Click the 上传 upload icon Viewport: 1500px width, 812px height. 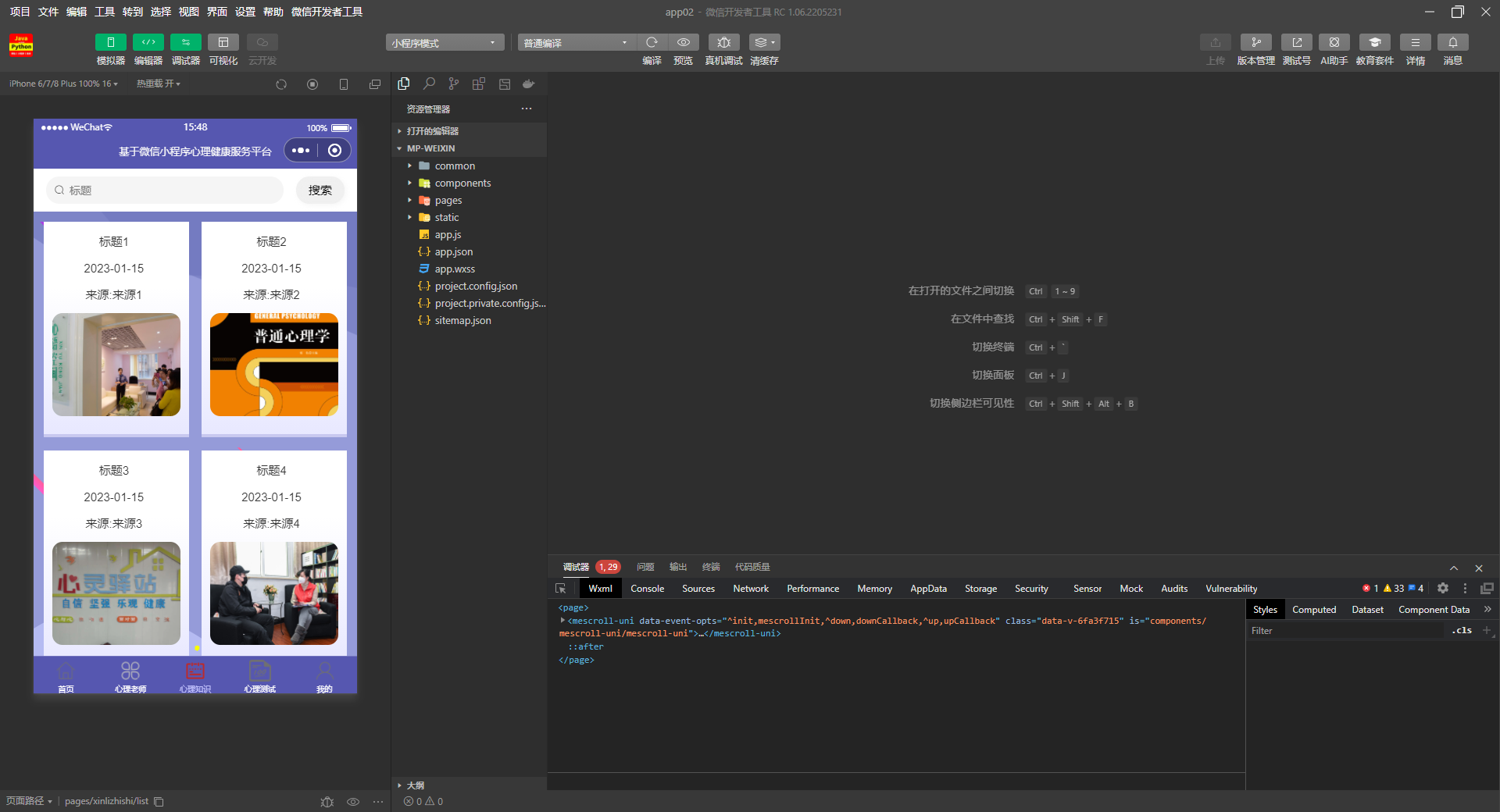[x=1215, y=42]
